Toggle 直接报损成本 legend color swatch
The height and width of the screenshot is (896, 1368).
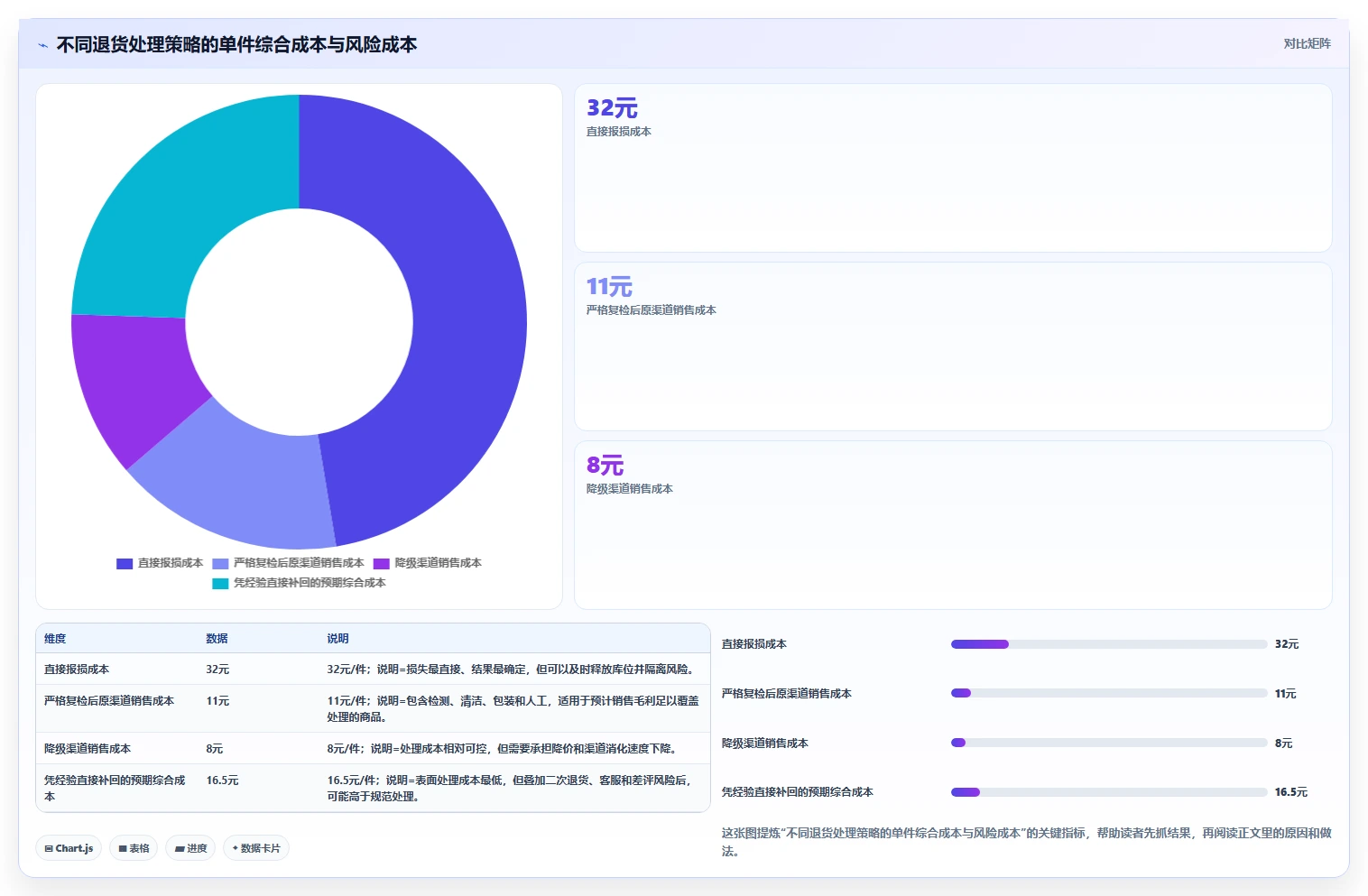[125, 564]
